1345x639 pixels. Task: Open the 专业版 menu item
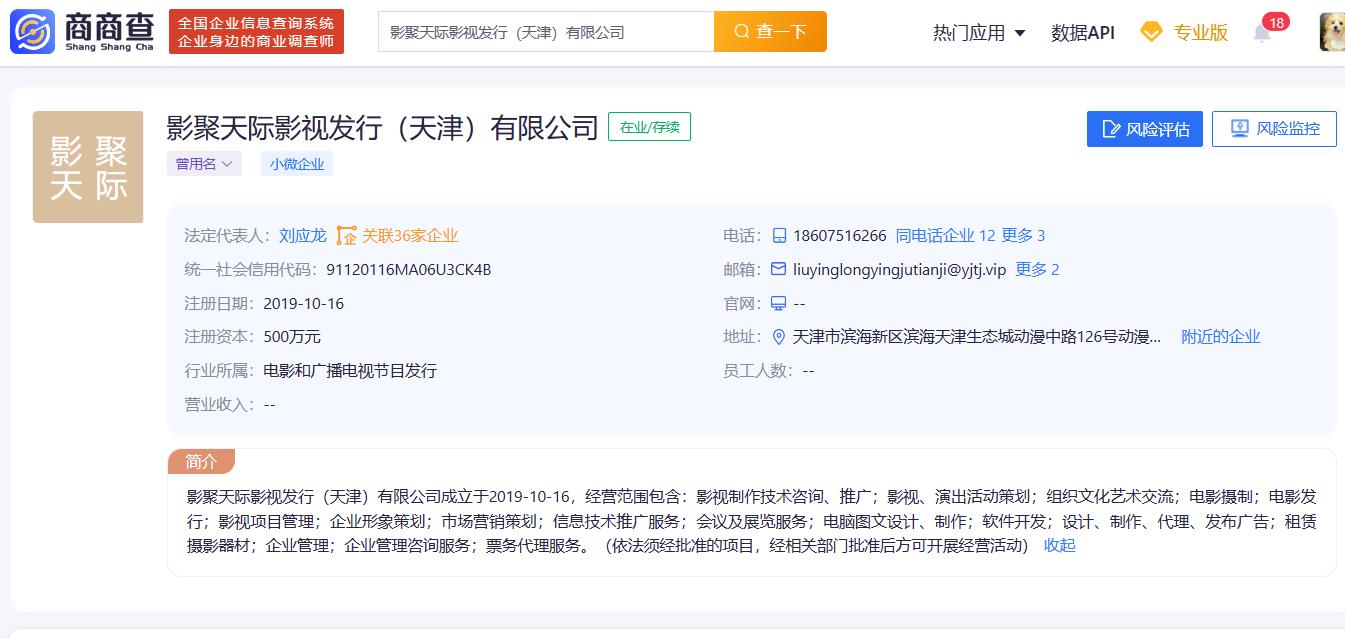pos(1200,32)
